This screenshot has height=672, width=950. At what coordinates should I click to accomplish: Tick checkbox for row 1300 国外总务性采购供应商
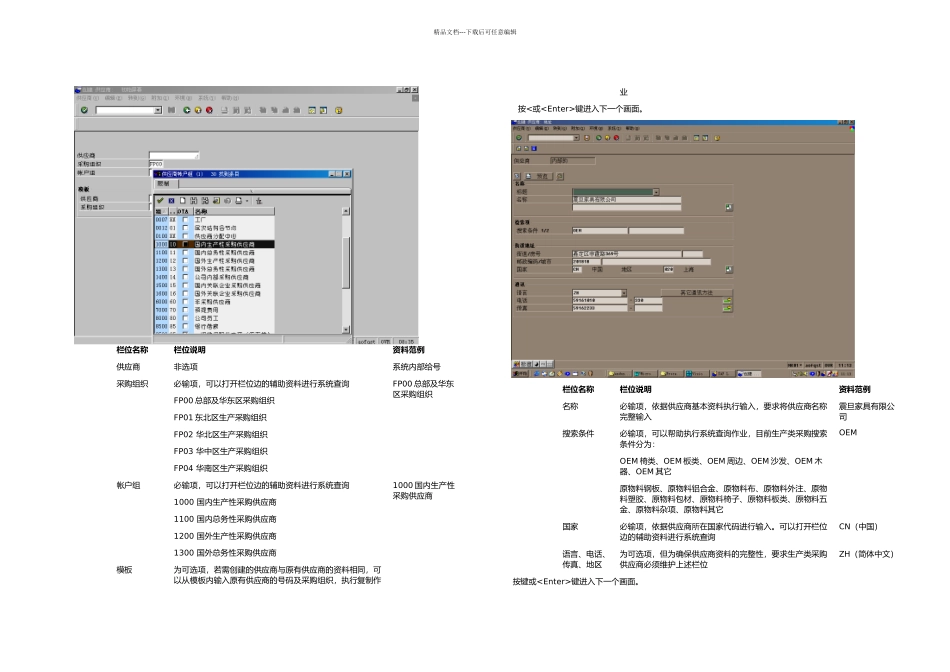pyautogui.click(x=185, y=269)
